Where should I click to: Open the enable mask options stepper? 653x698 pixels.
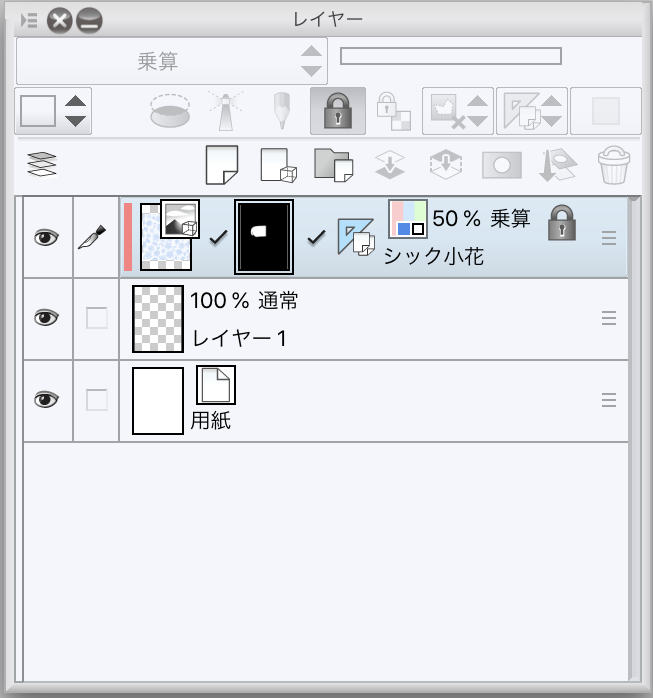pos(458,111)
